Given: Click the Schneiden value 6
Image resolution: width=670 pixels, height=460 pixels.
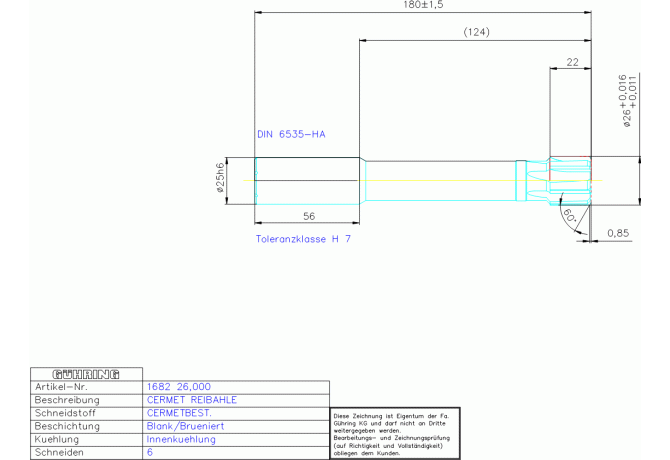Looking at the screenshot, I should click(150, 452).
